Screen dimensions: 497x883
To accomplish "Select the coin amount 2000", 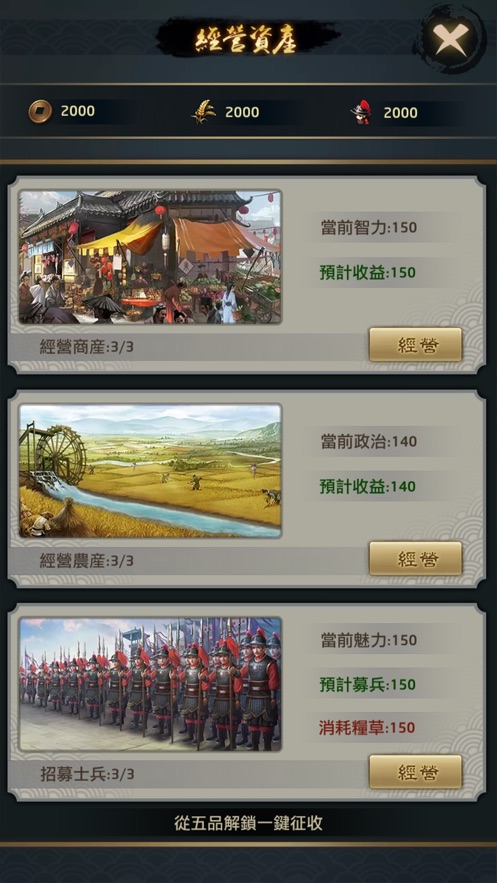I will 78,111.
